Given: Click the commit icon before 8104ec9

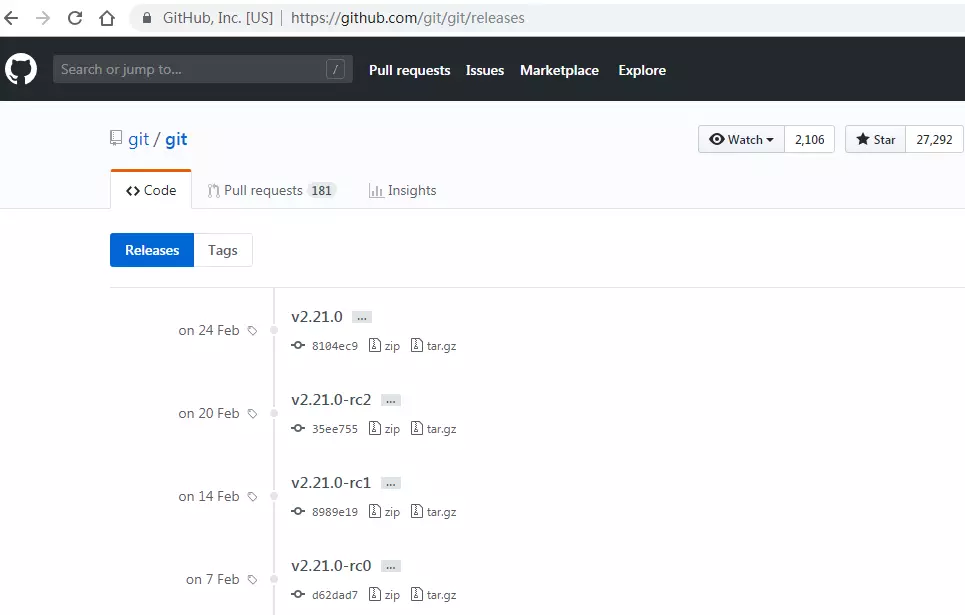Looking at the screenshot, I should pos(298,345).
